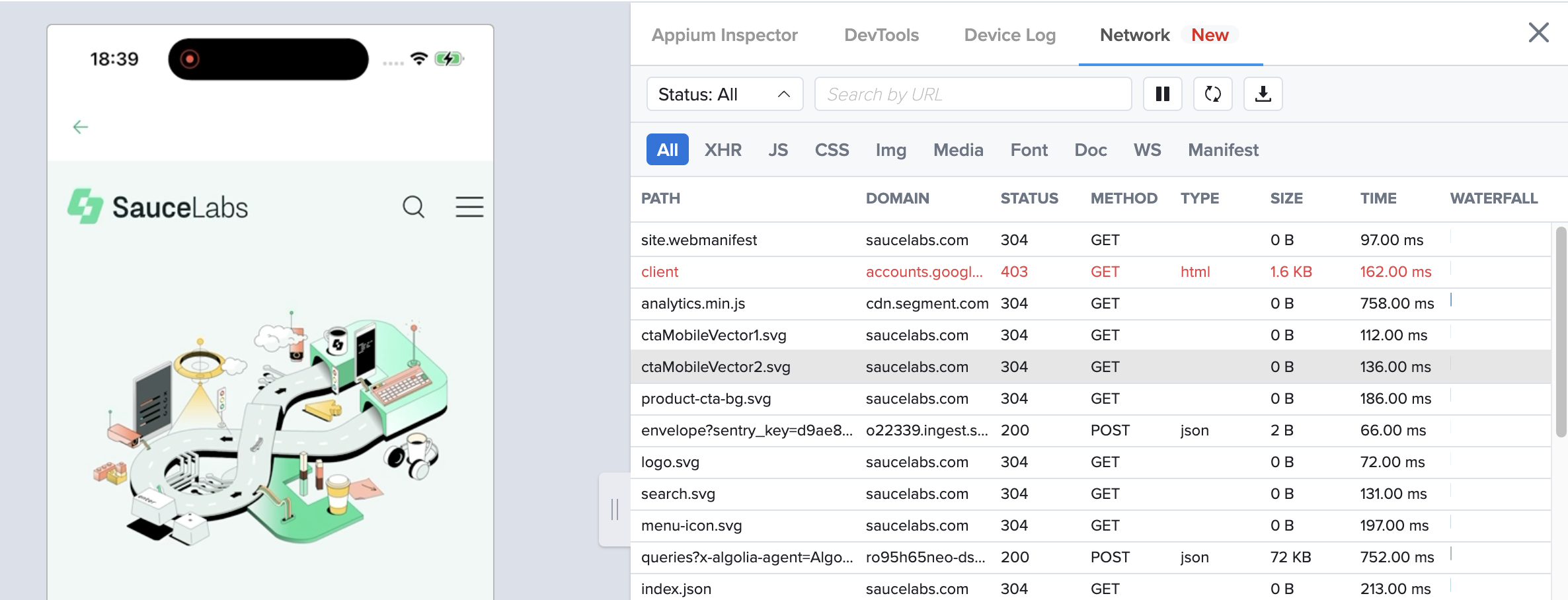Download the network log (HAR export)
Screen dimensions: 1568x600
1263,94
